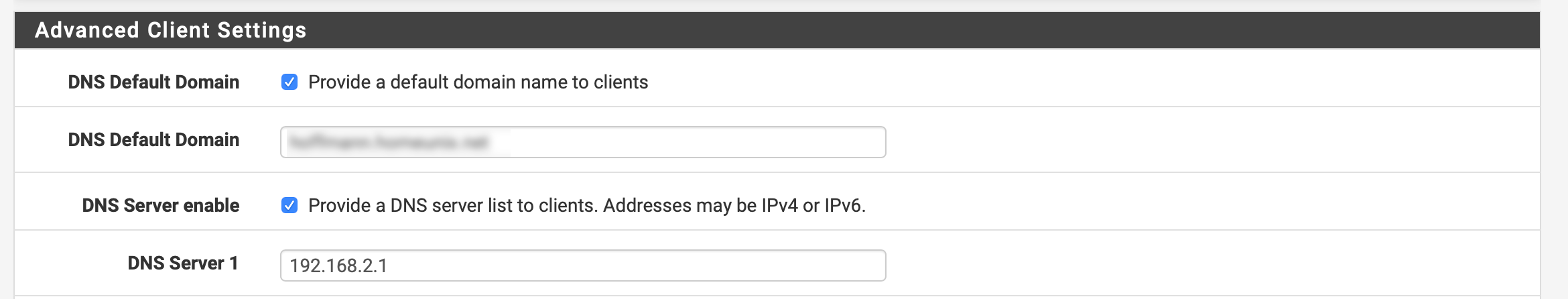Click "Addresses may be IPv4 or IPv6" text

[x=734, y=205]
